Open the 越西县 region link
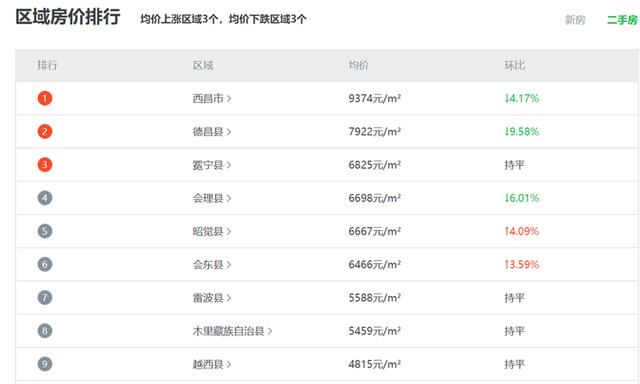640x384 pixels. click(212, 364)
